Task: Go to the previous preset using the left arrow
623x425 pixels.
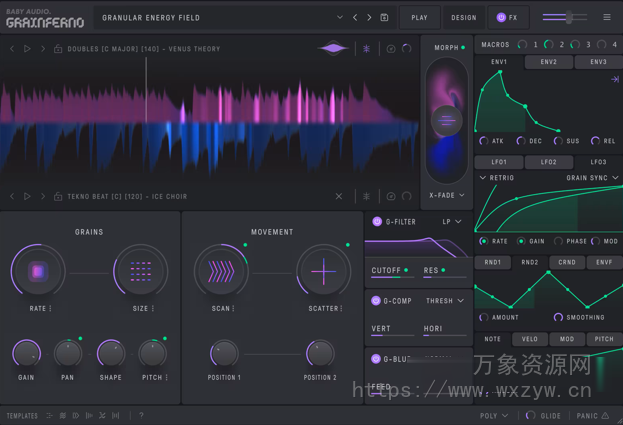Action: [x=355, y=17]
